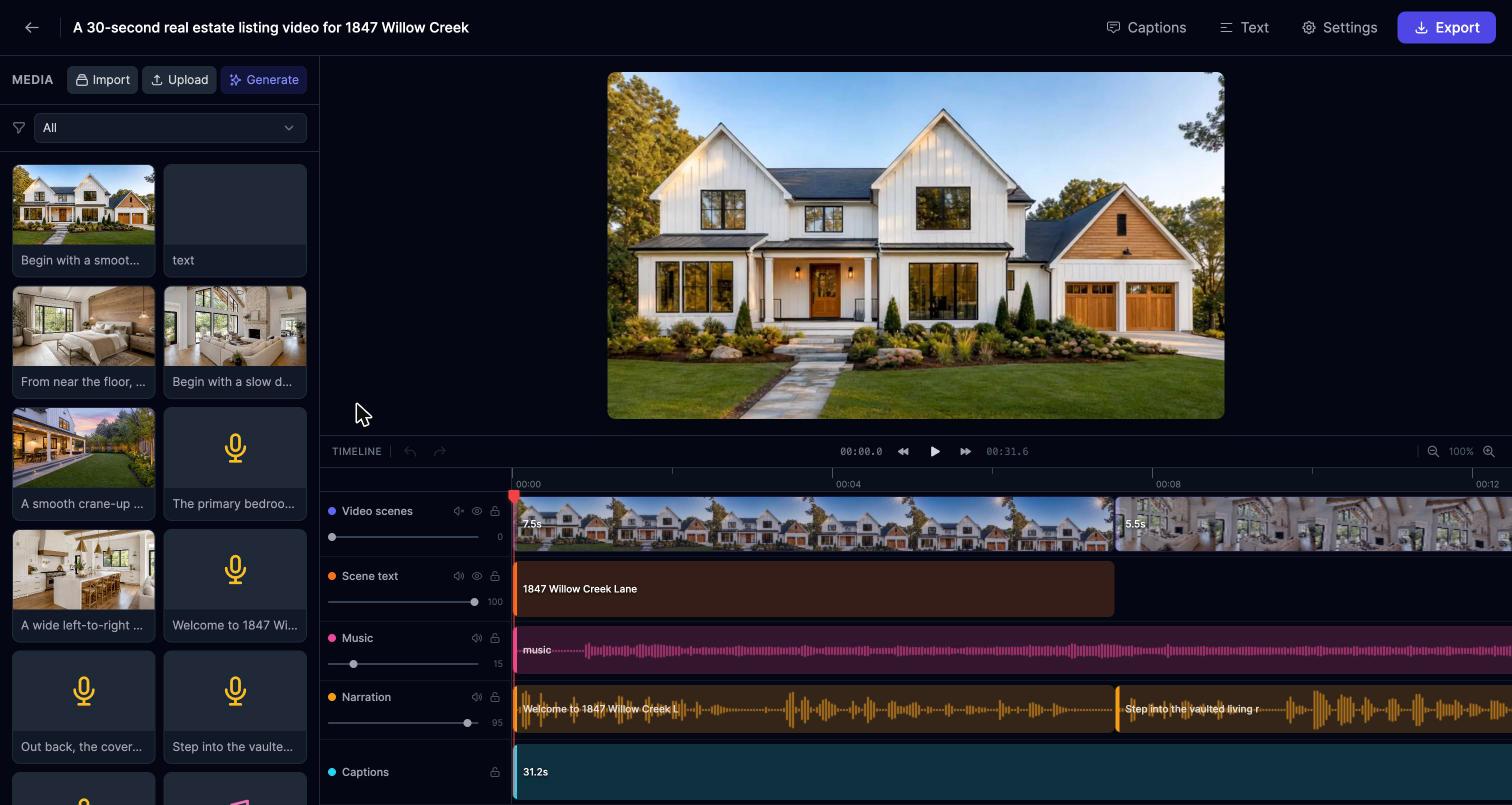Select the 'Step into the vaulte...' audio clip
The width and height of the screenshot is (1512, 805).
pyautogui.click(x=235, y=707)
